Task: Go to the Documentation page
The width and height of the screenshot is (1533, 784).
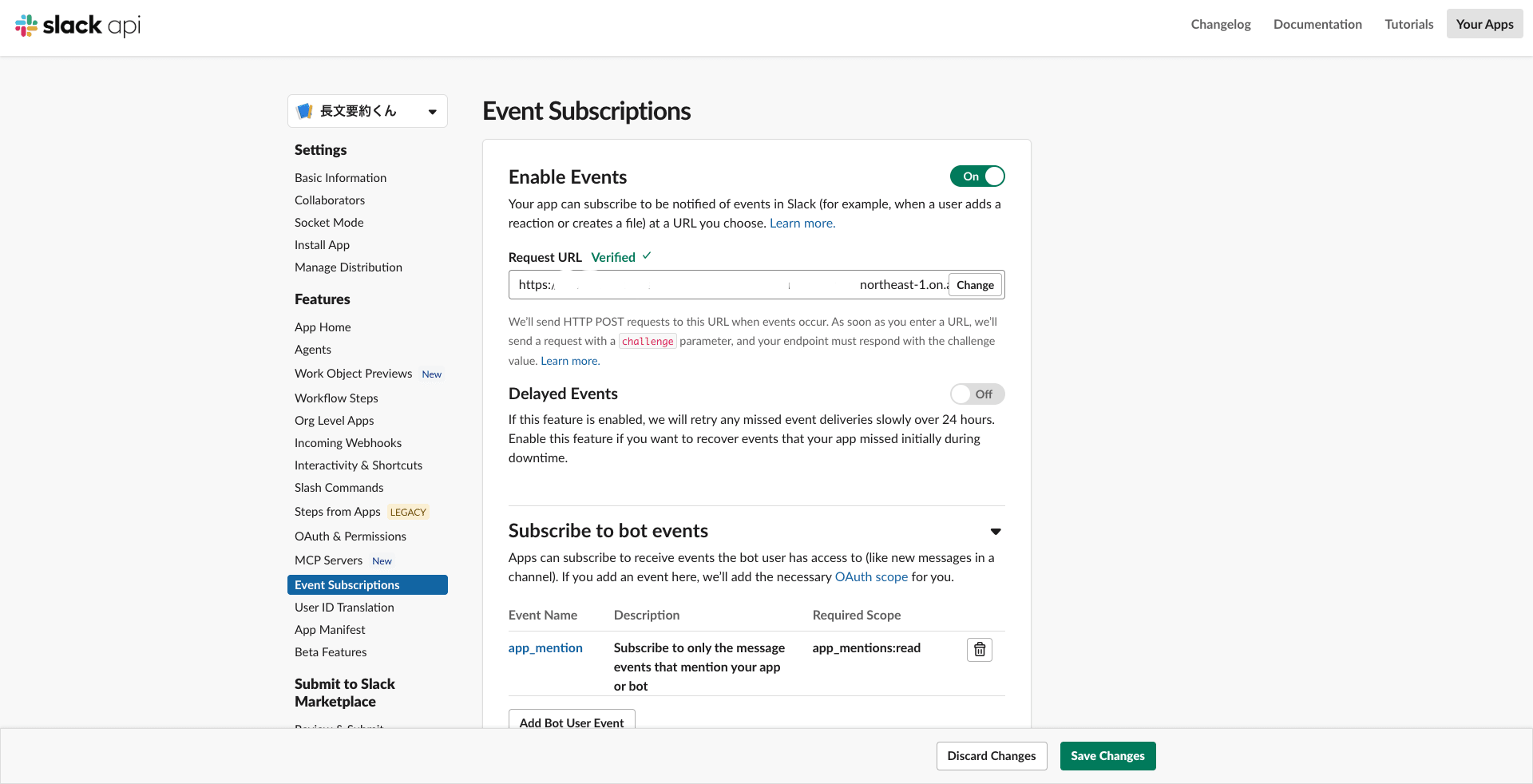Action: click(1317, 24)
